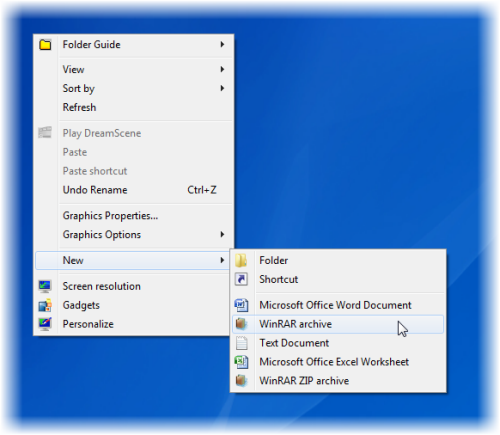
Task: Create a new Text Document
Action: point(338,343)
